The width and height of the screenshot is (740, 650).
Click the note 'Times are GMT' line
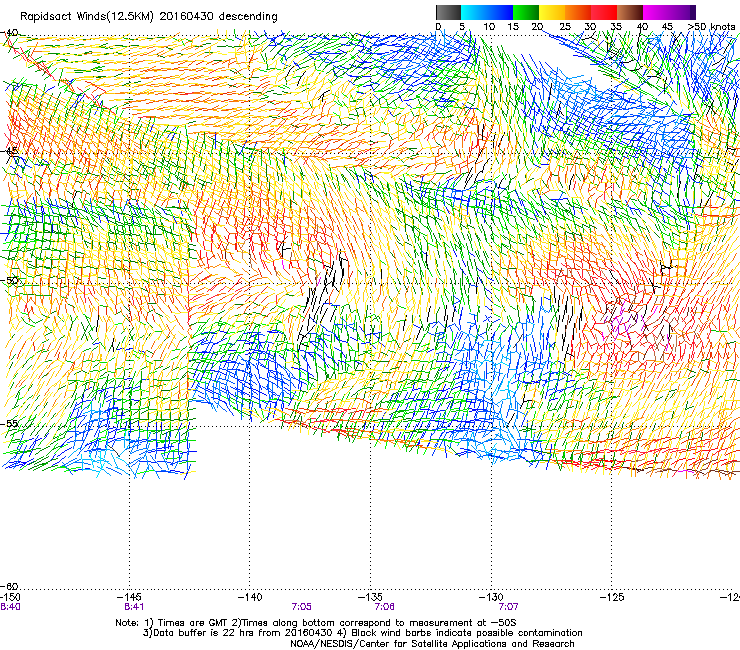click(x=316, y=623)
